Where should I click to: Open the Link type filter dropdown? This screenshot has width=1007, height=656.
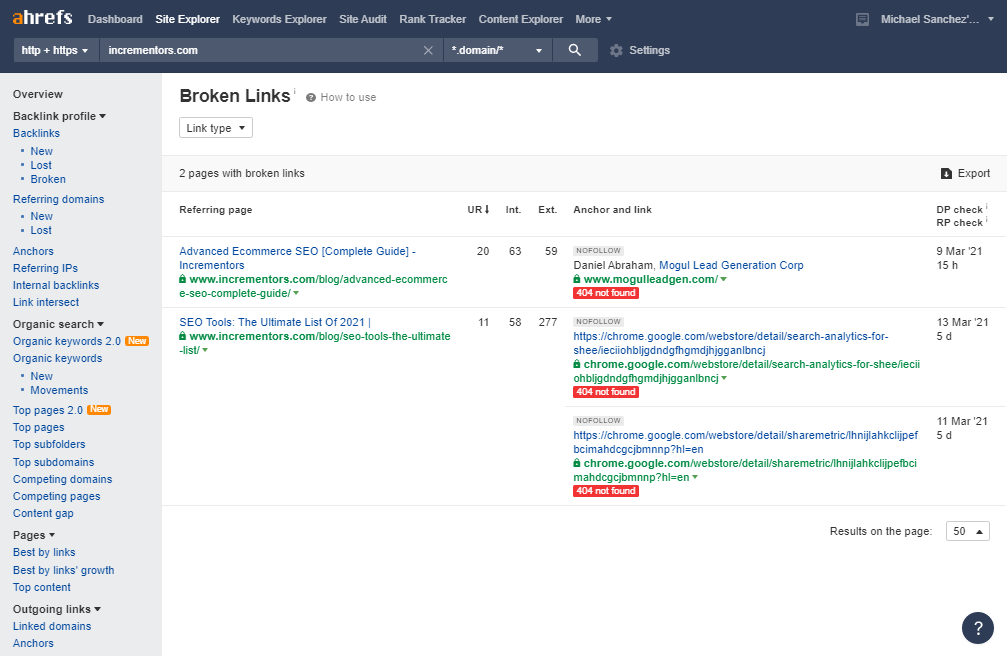point(216,128)
